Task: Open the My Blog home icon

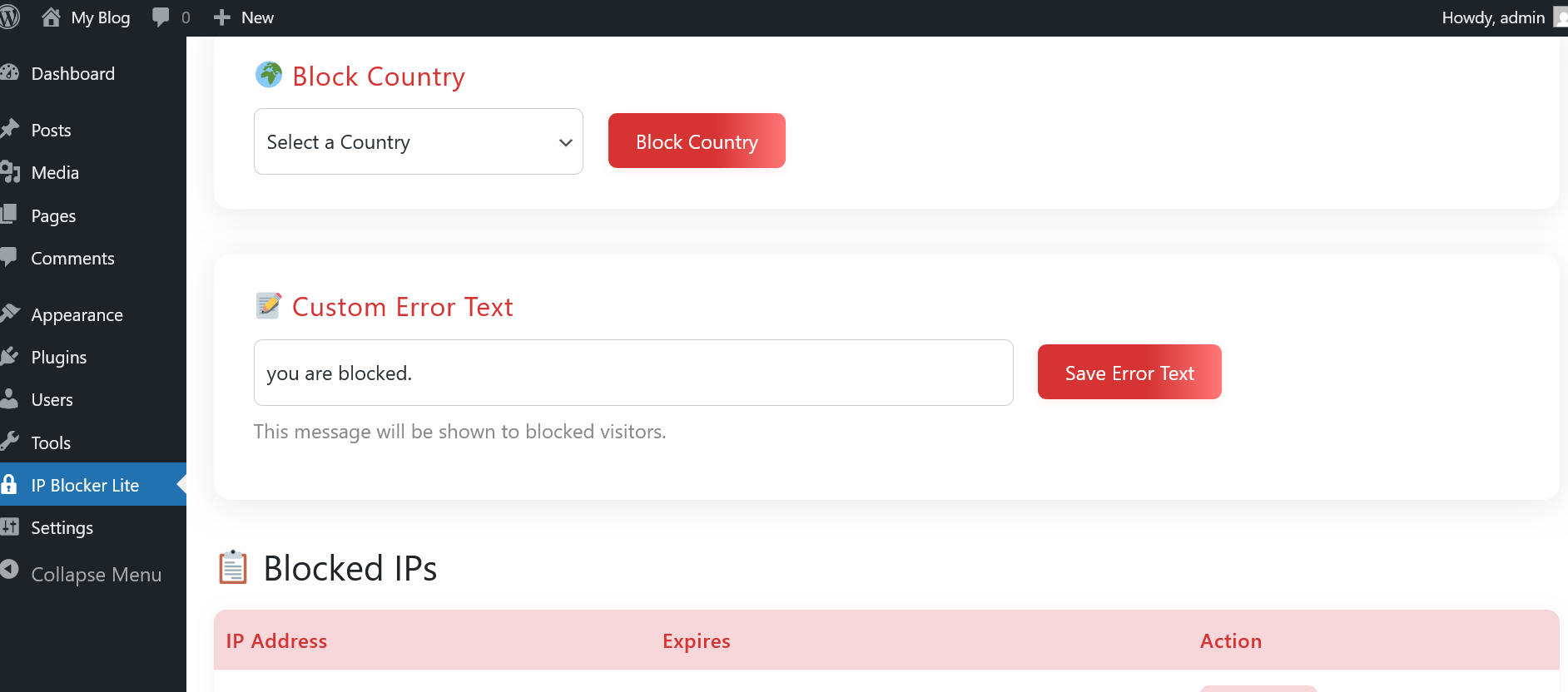Action: click(x=51, y=17)
